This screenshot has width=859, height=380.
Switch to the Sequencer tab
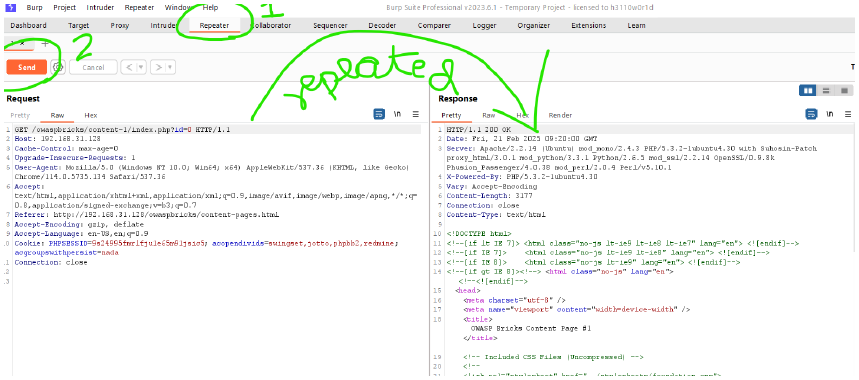pyautogui.click(x=330, y=26)
